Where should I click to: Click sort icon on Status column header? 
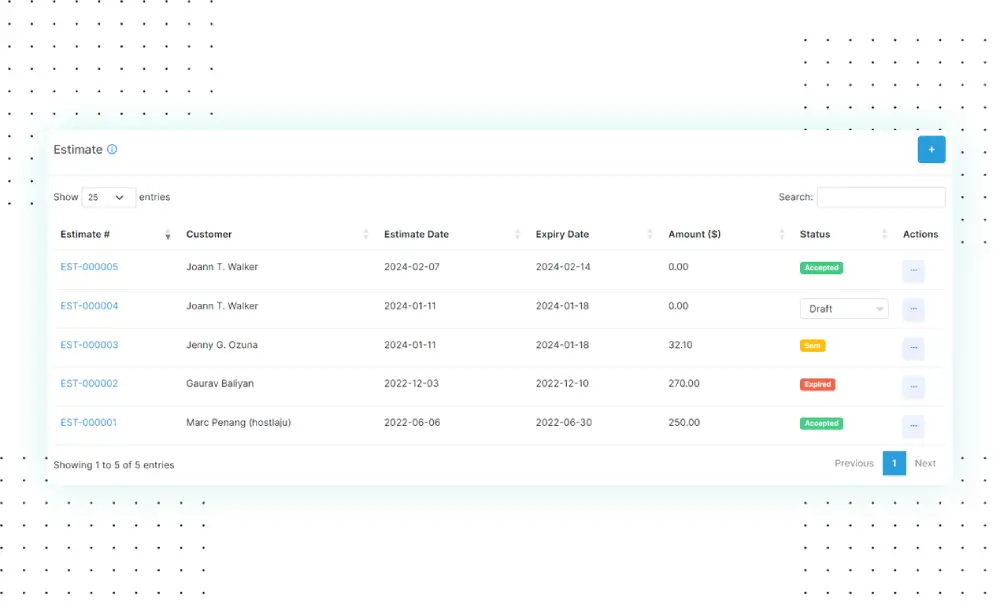click(x=885, y=234)
